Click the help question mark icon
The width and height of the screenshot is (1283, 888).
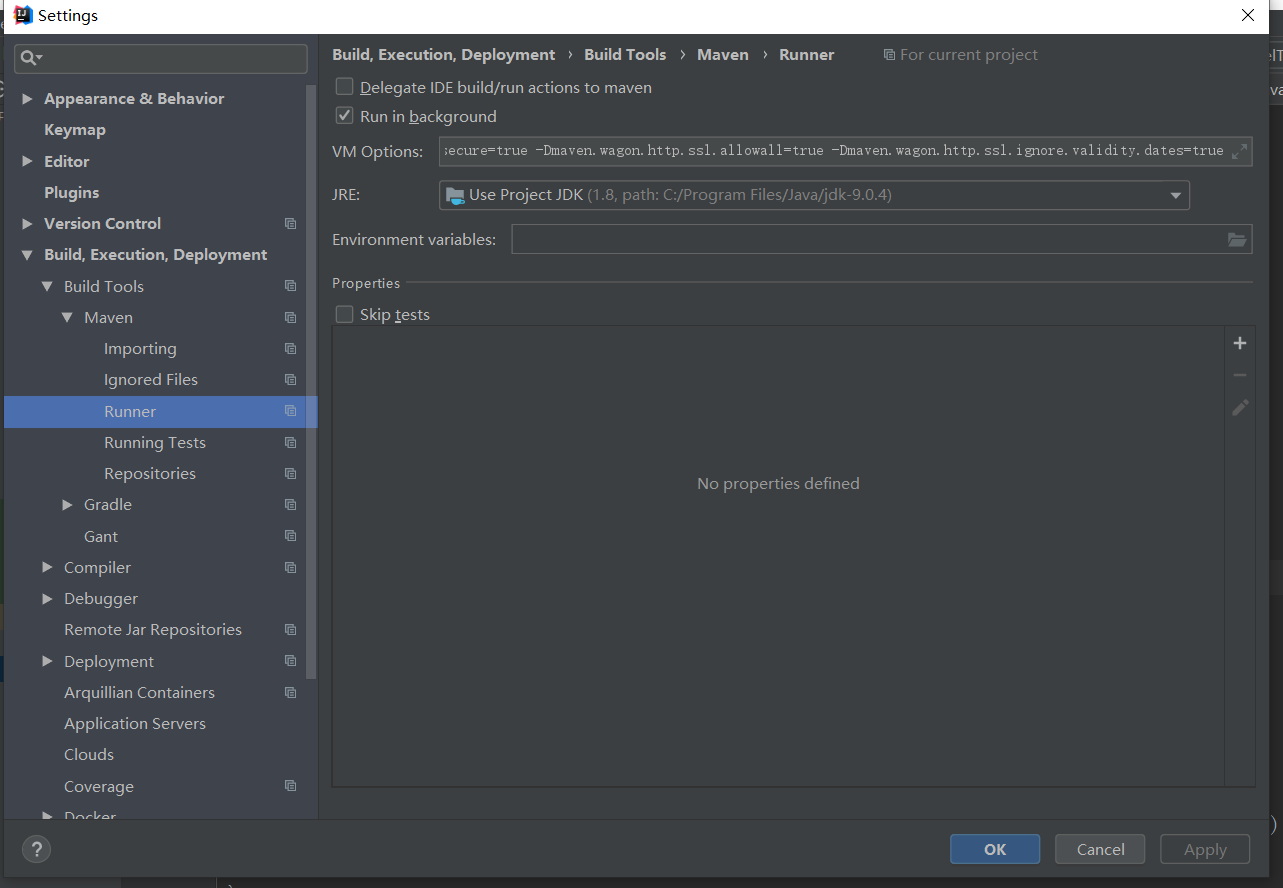[x=37, y=849]
